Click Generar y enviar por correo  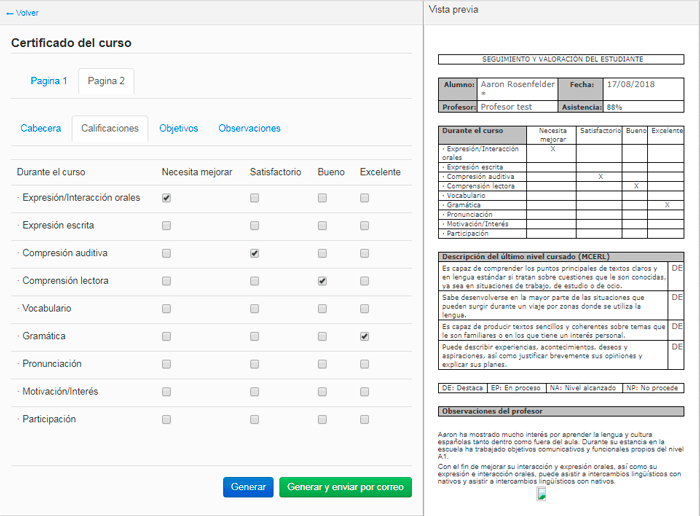tap(344, 487)
